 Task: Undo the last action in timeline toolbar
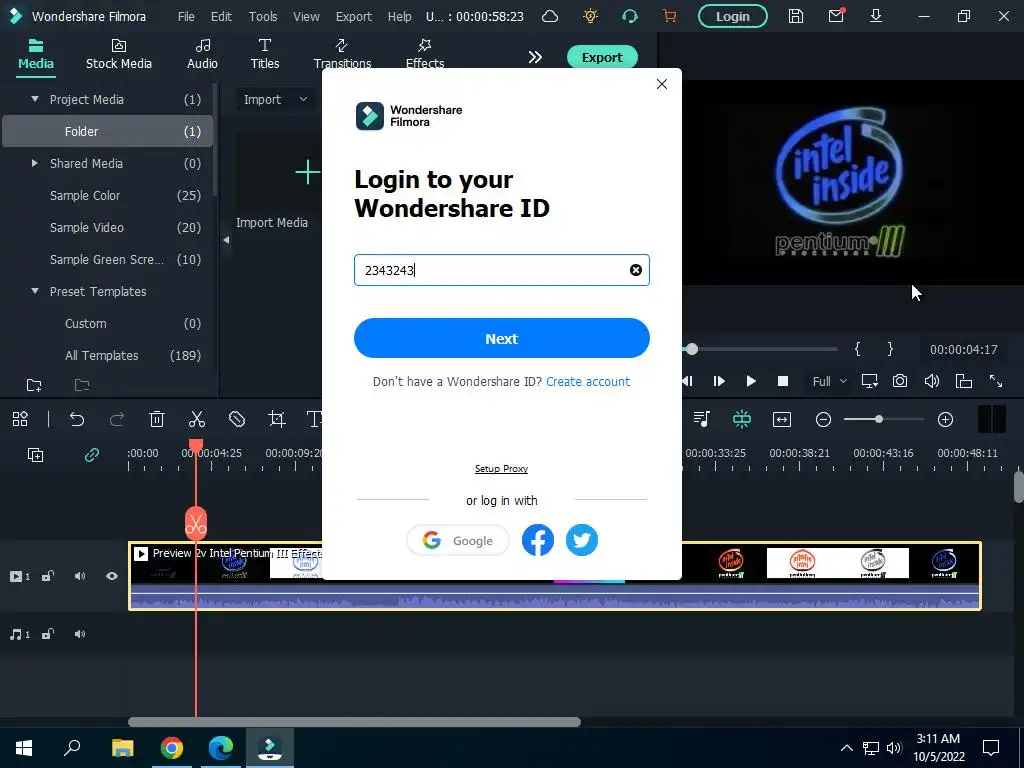[x=77, y=419]
